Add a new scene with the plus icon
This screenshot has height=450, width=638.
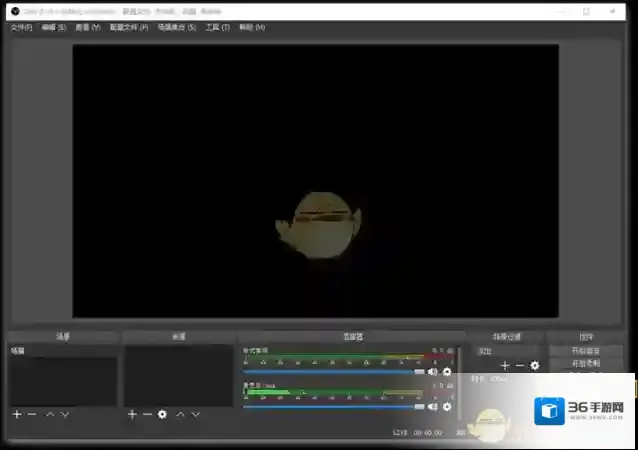17,414
